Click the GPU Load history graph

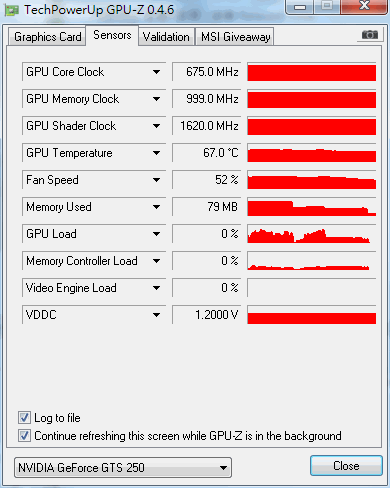(x=312, y=234)
